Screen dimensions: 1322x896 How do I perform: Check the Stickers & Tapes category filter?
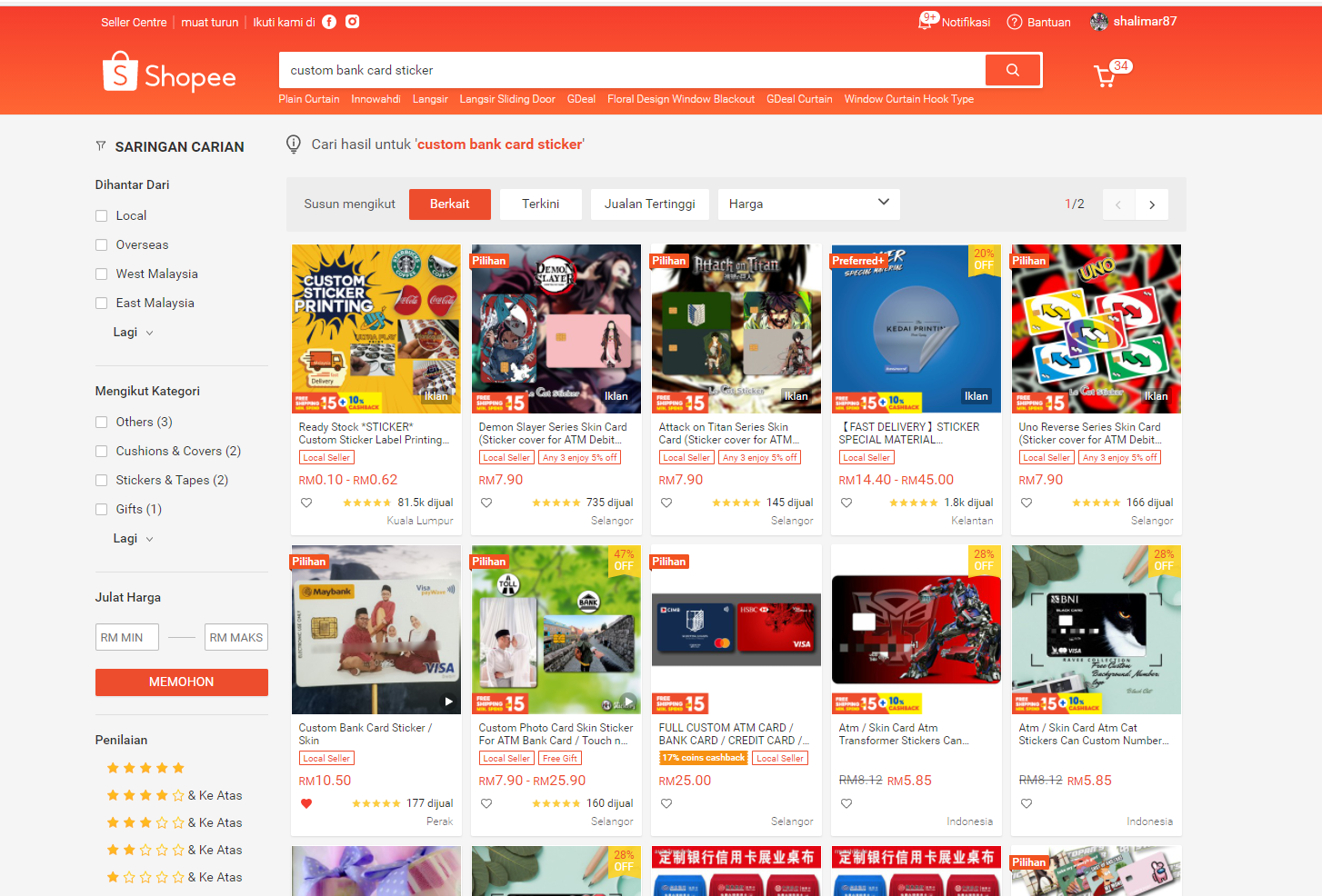pyautogui.click(x=101, y=480)
